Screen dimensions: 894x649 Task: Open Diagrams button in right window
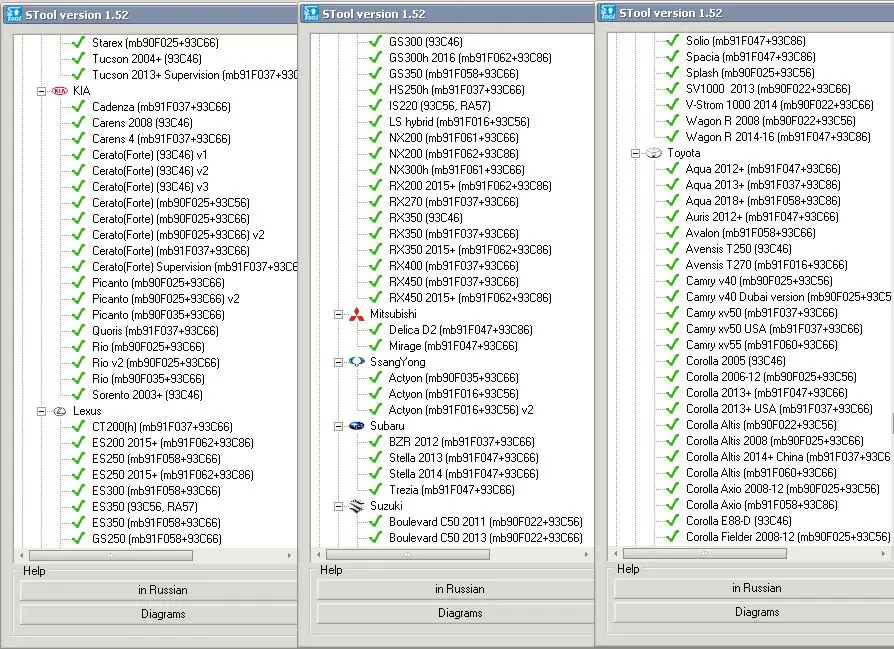[x=754, y=612]
